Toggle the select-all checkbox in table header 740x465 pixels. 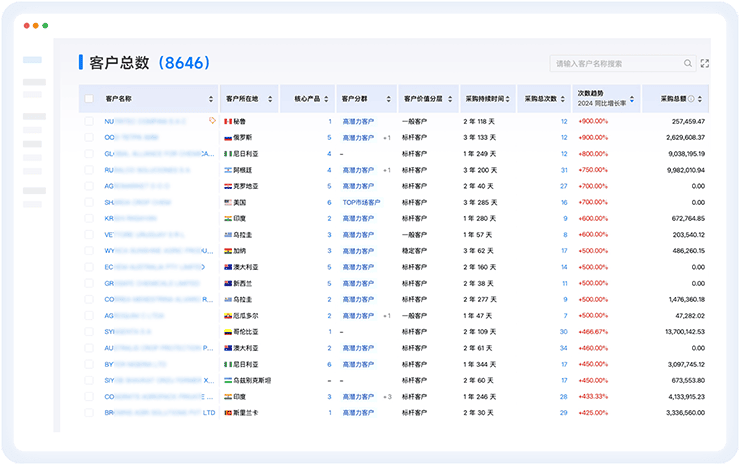pos(89,99)
